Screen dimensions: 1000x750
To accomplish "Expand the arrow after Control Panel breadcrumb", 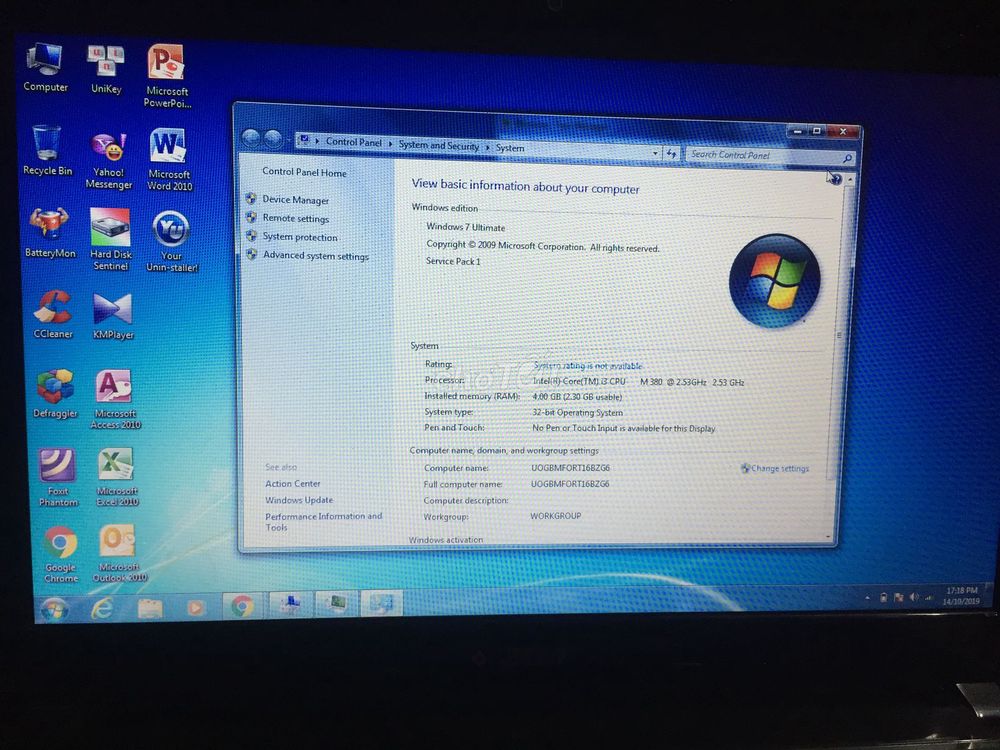I will (391, 144).
